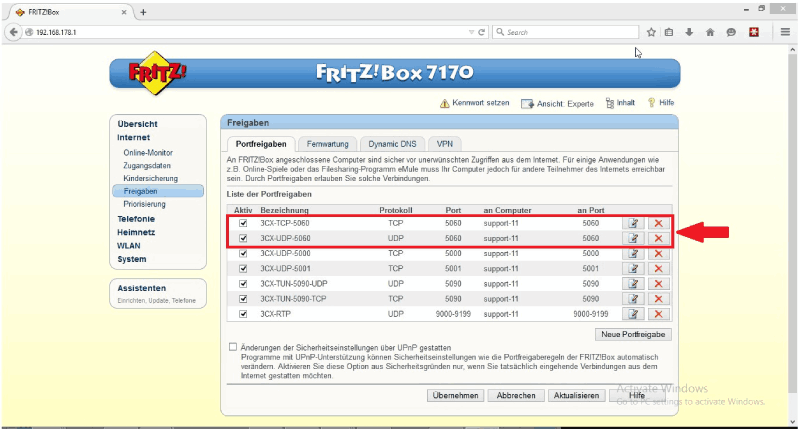
Task: Open the Kennwort setzen link
Action: pyautogui.click(x=474, y=103)
